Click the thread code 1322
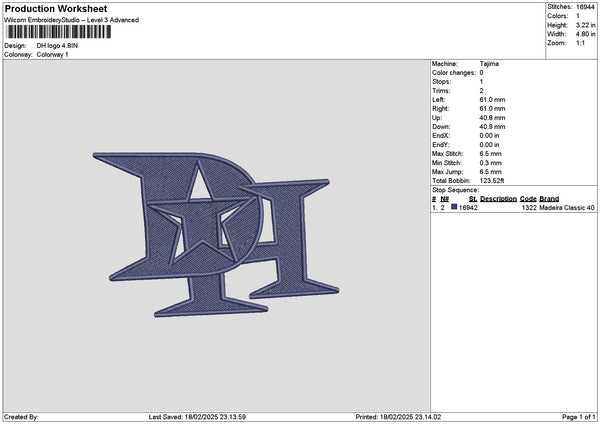600x424 pixels. tap(529, 208)
